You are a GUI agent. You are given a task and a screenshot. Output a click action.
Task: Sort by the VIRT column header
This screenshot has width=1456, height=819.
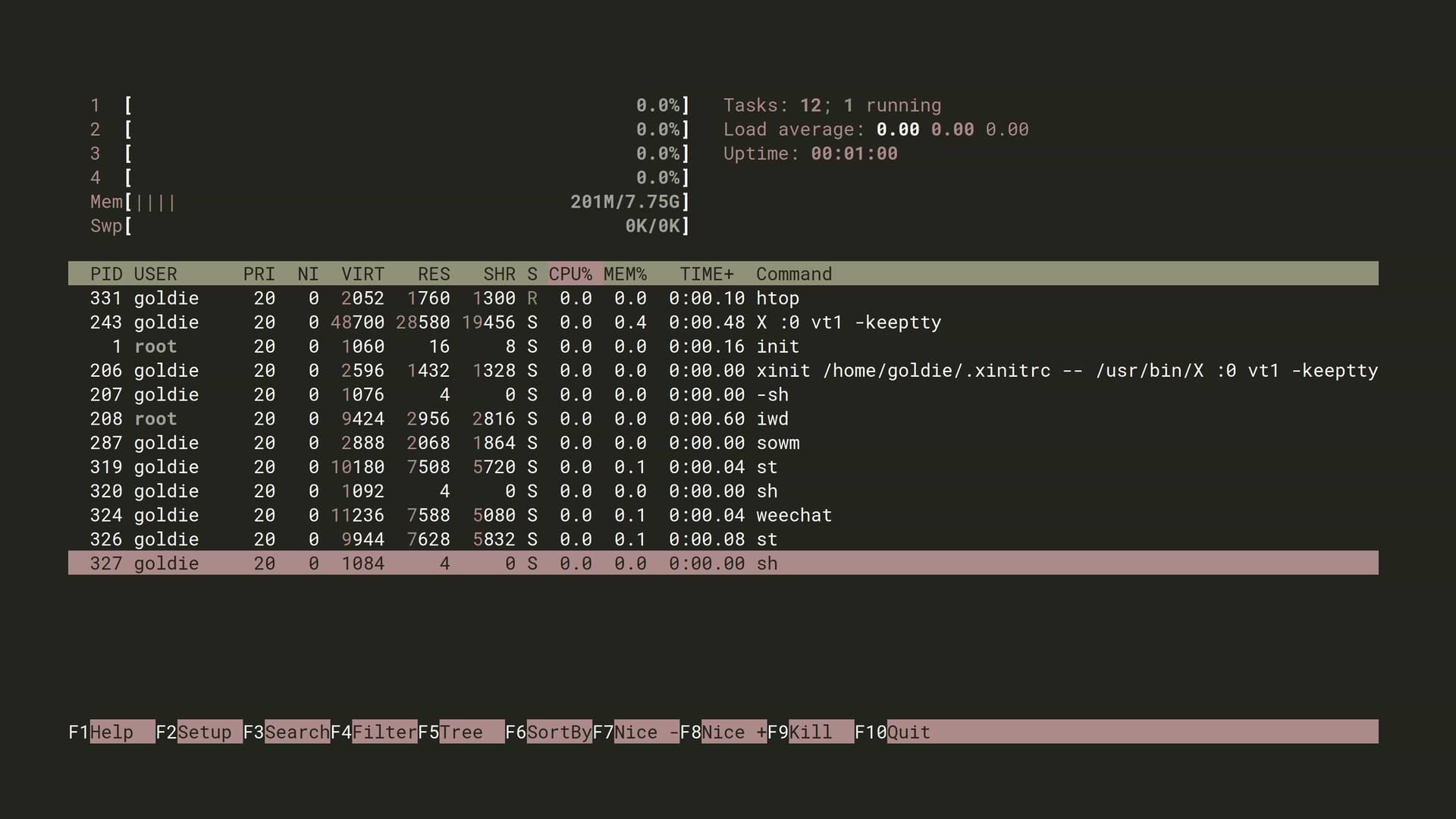tap(362, 274)
